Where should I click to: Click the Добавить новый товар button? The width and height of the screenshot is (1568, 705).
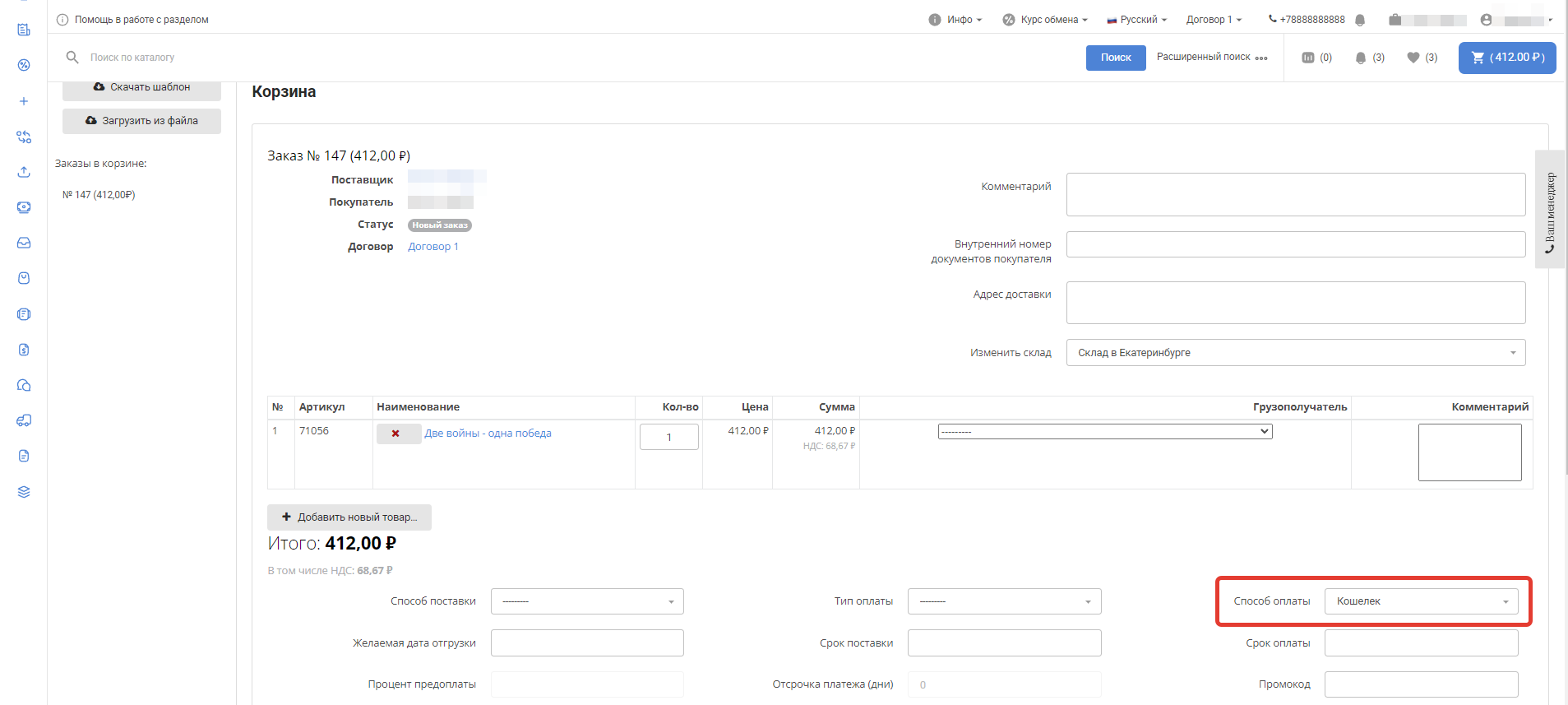point(349,517)
